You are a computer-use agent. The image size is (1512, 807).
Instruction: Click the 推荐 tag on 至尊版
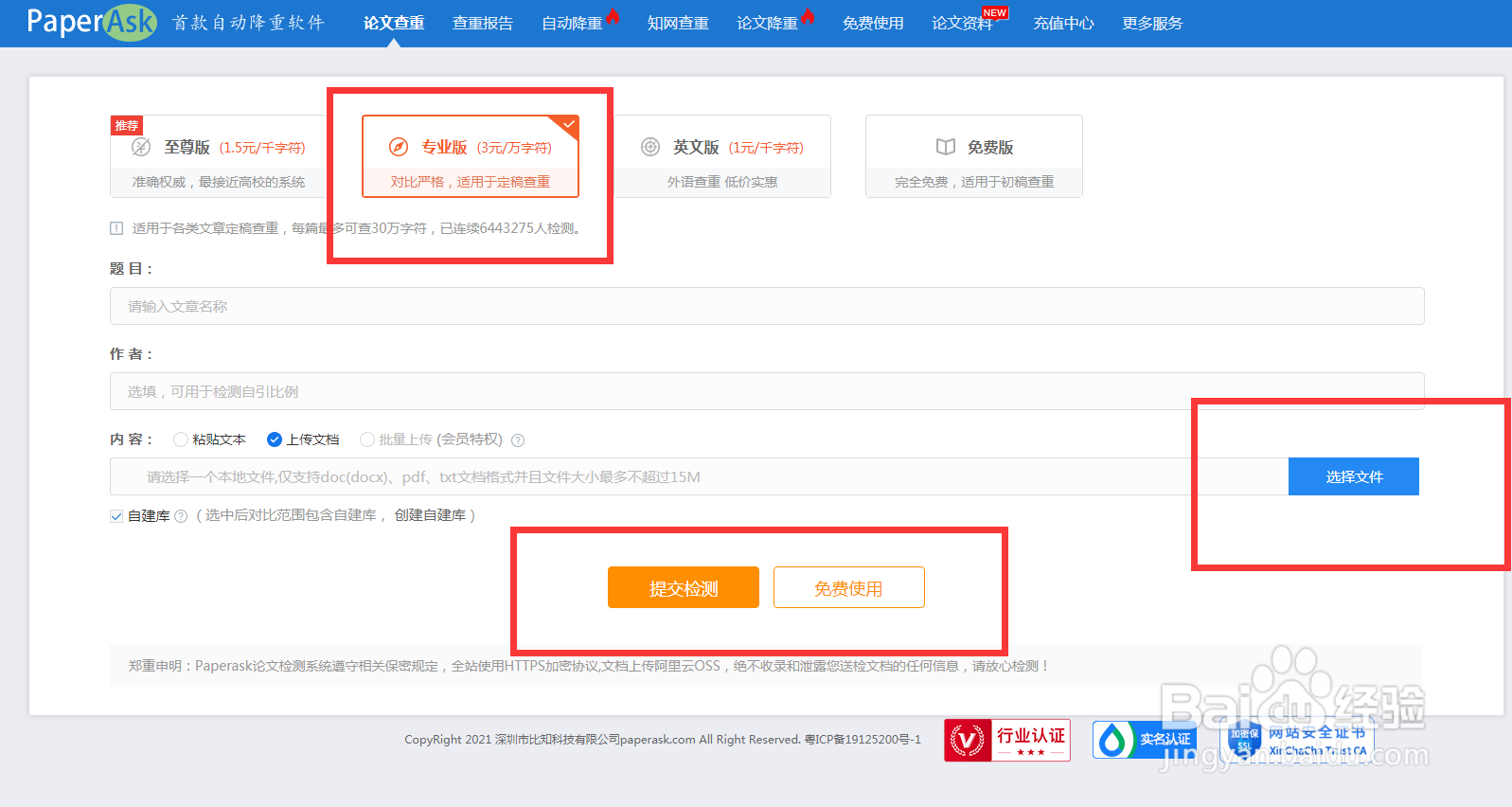[127, 125]
